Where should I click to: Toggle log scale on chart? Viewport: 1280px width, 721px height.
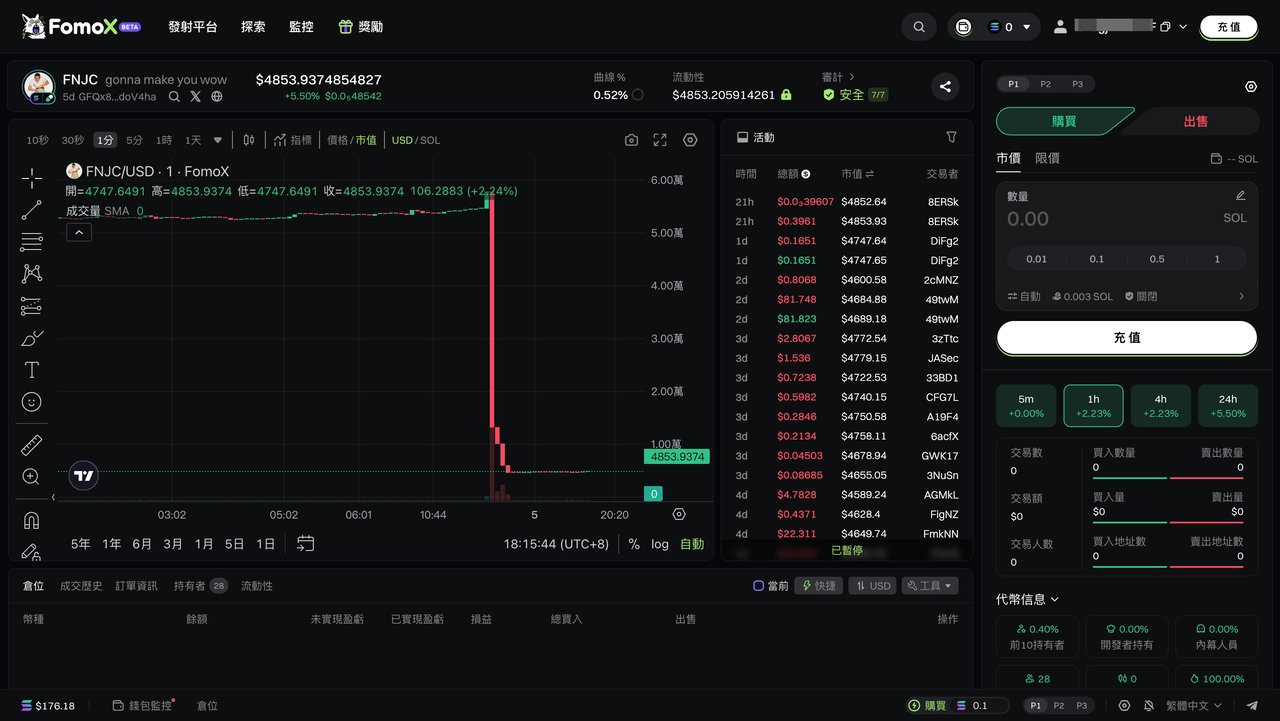(x=660, y=544)
